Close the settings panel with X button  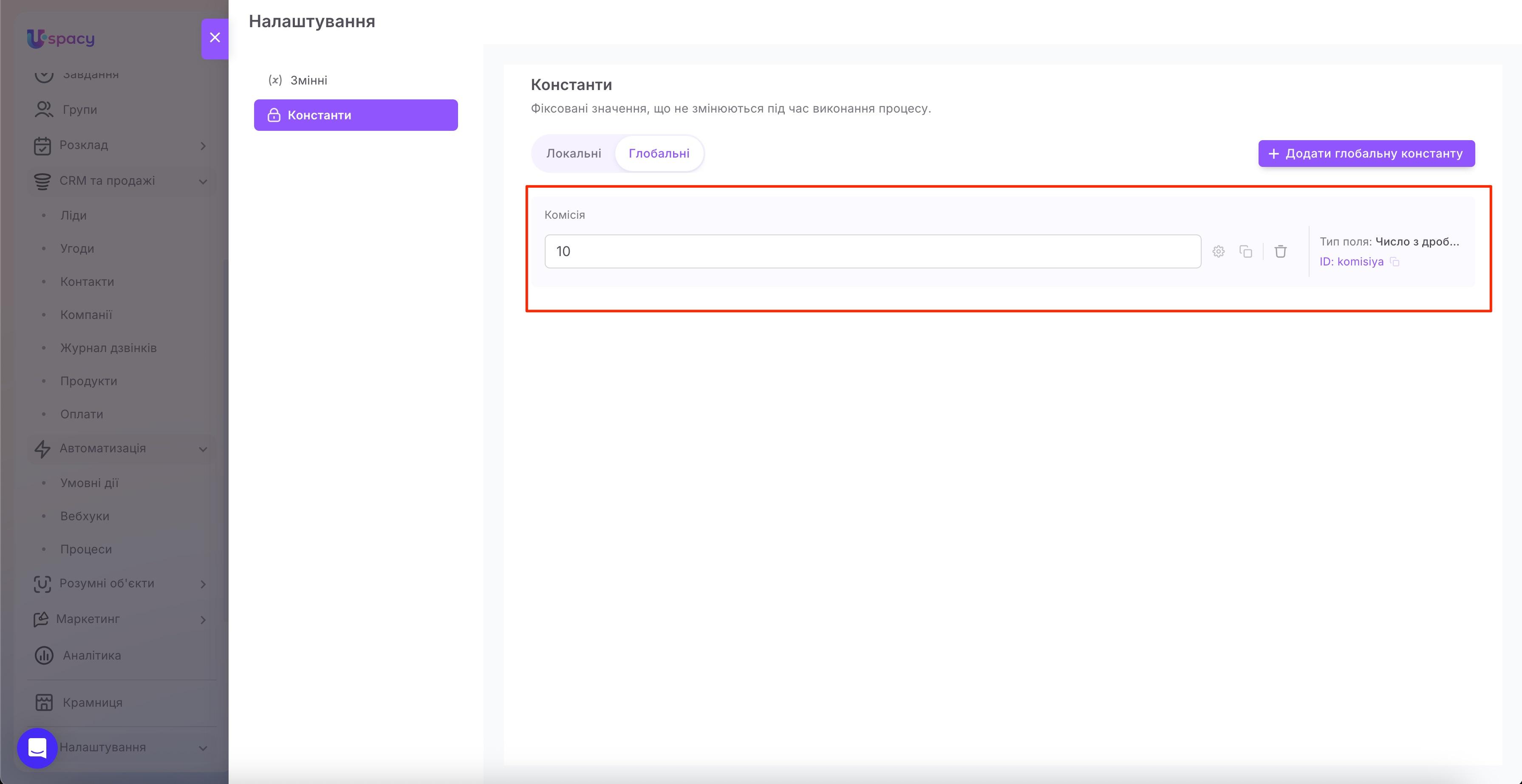coord(215,38)
